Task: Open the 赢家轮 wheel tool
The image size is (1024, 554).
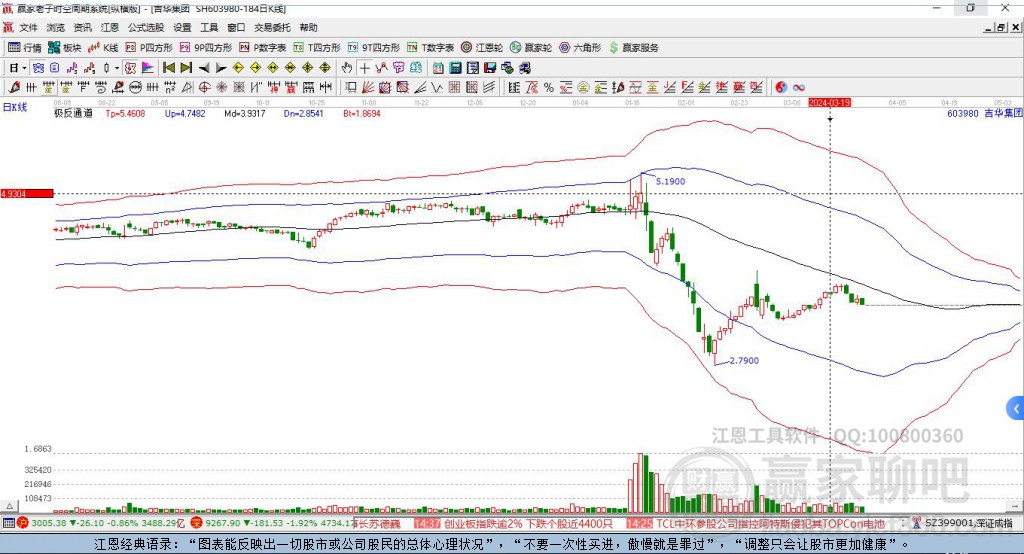Action: pos(530,48)
